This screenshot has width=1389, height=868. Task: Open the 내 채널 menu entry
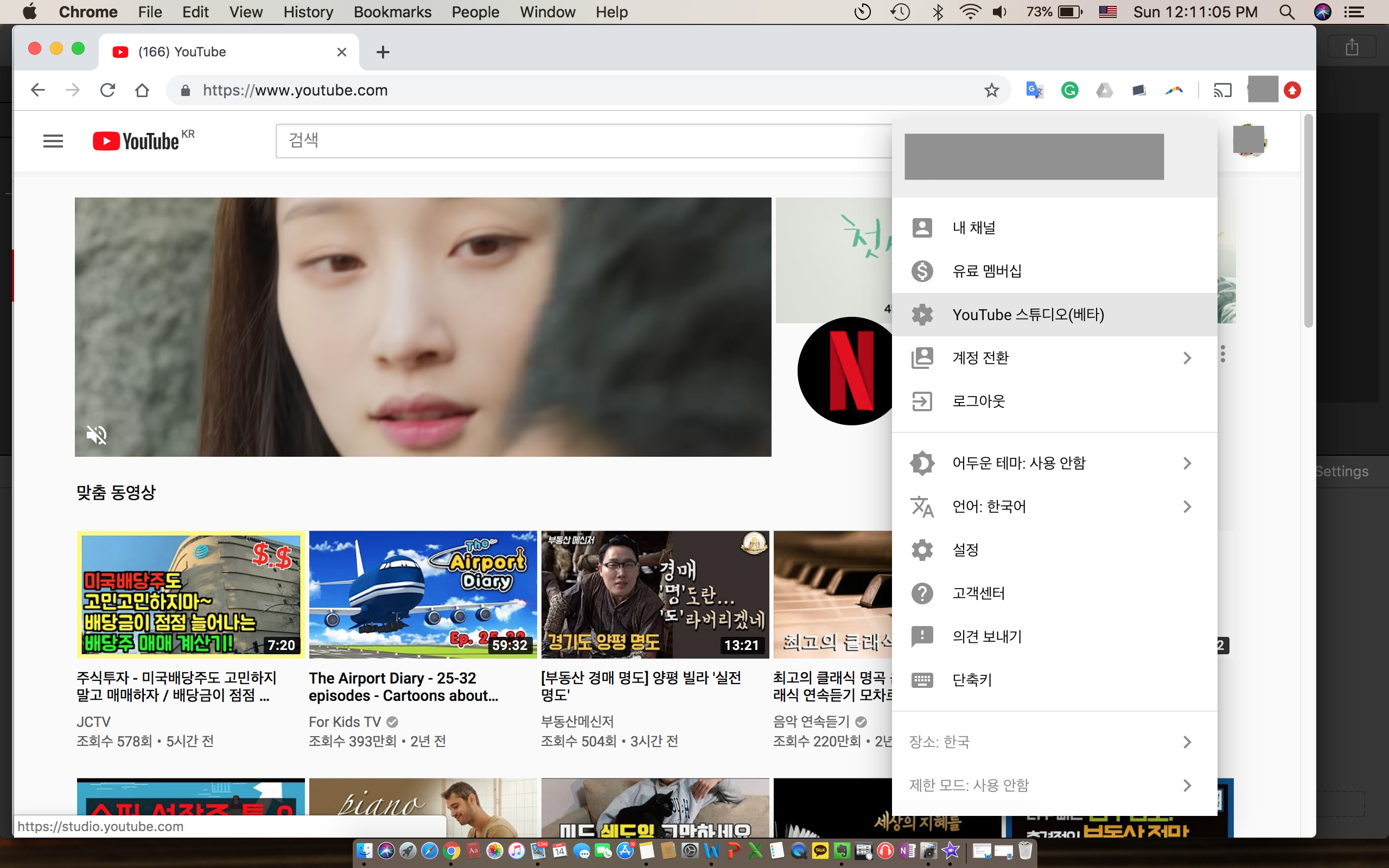coord(1054,228)
